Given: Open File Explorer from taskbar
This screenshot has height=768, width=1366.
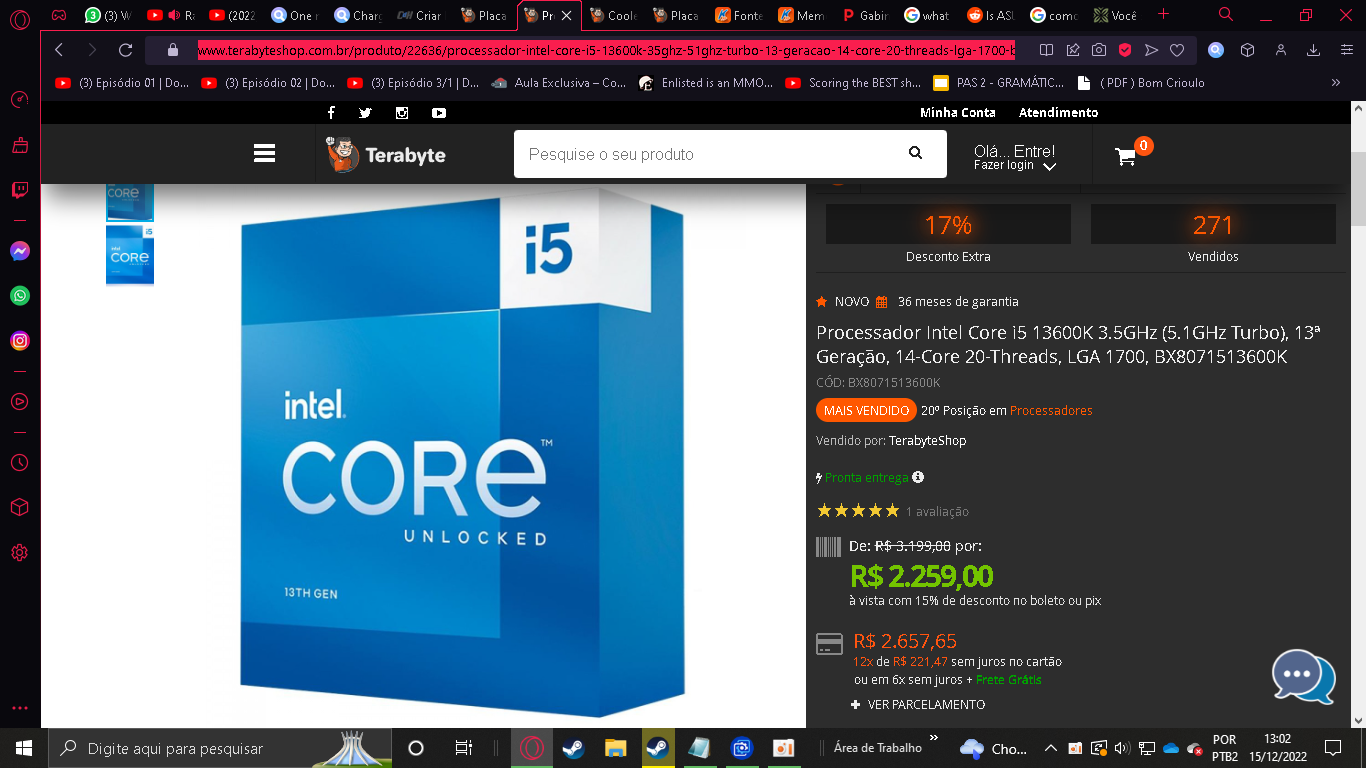Looking at the screenshot, I should 615,748.
